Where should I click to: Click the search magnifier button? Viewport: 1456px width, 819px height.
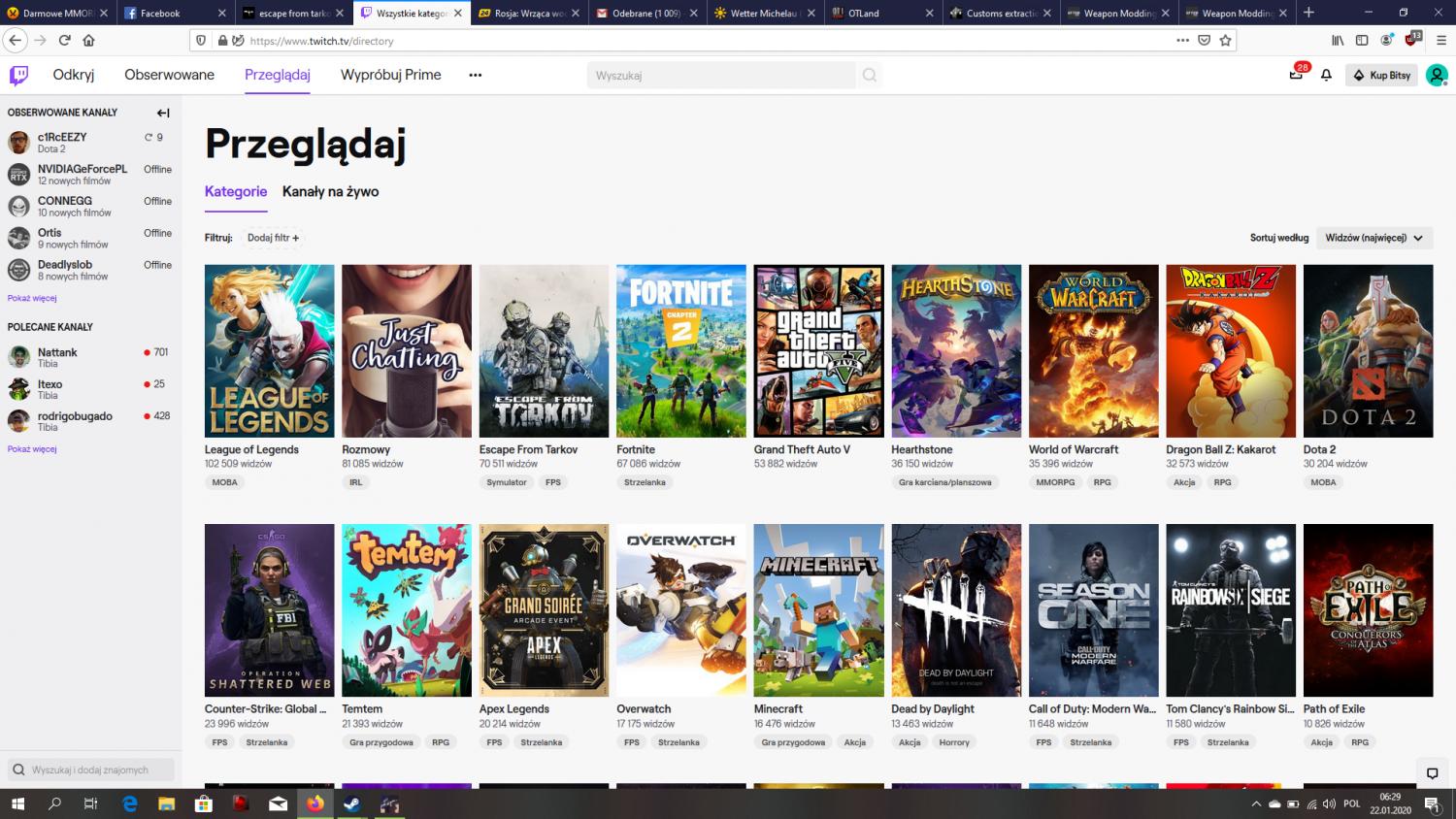click(870, 76)
